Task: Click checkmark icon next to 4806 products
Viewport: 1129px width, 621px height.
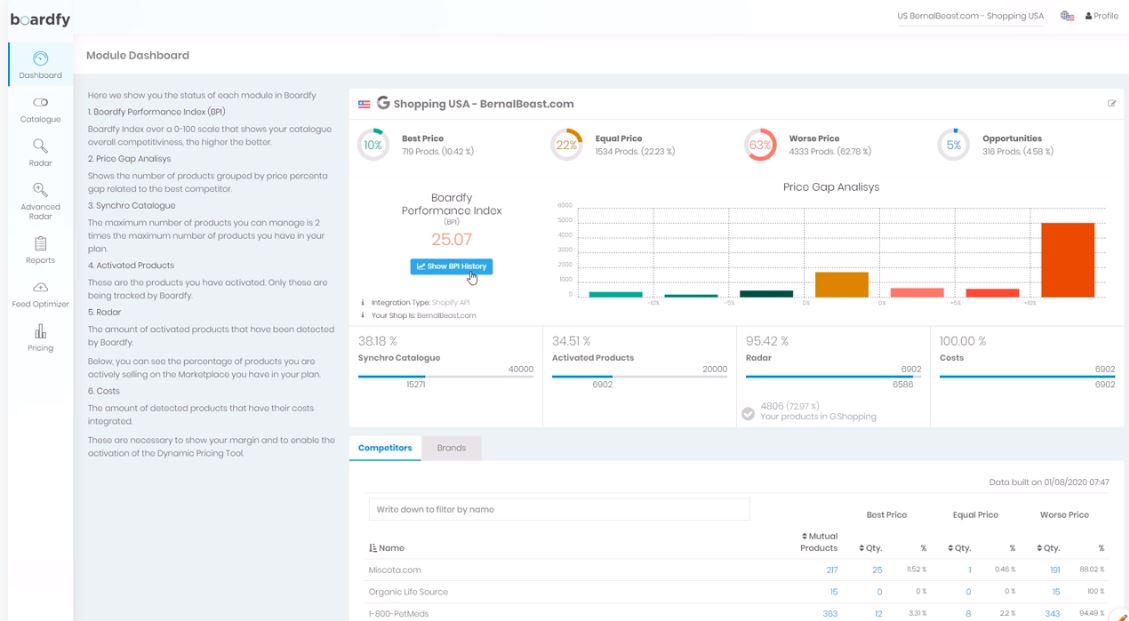Action: (748, 414)
